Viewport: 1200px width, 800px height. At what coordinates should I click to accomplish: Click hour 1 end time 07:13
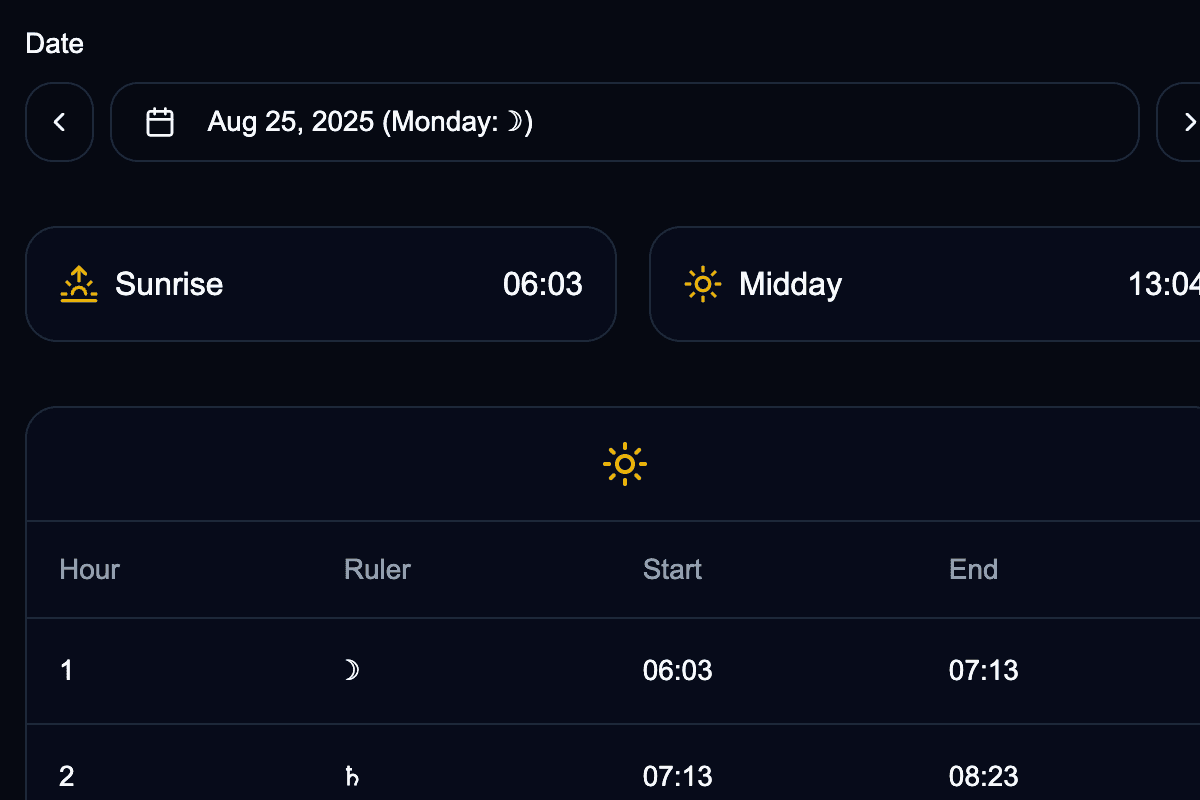point(983,670)
